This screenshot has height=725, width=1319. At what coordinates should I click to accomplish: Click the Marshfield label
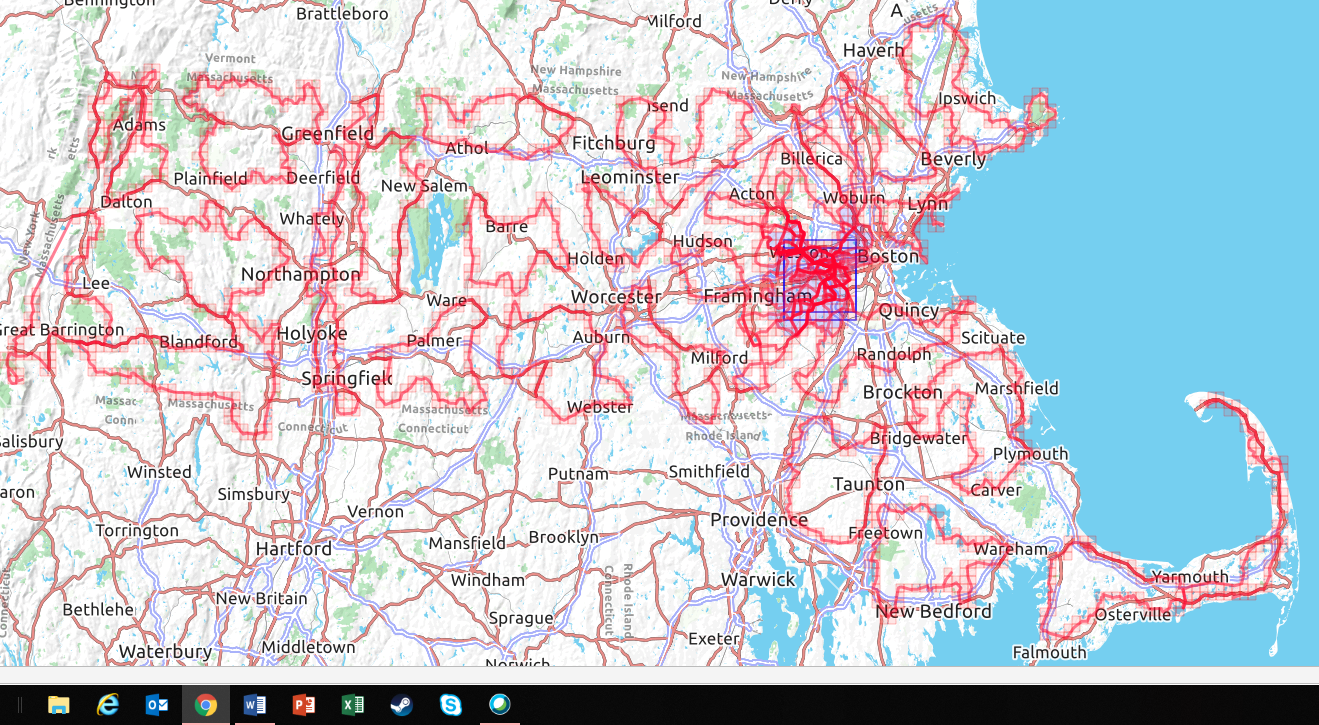[1017, 388]
